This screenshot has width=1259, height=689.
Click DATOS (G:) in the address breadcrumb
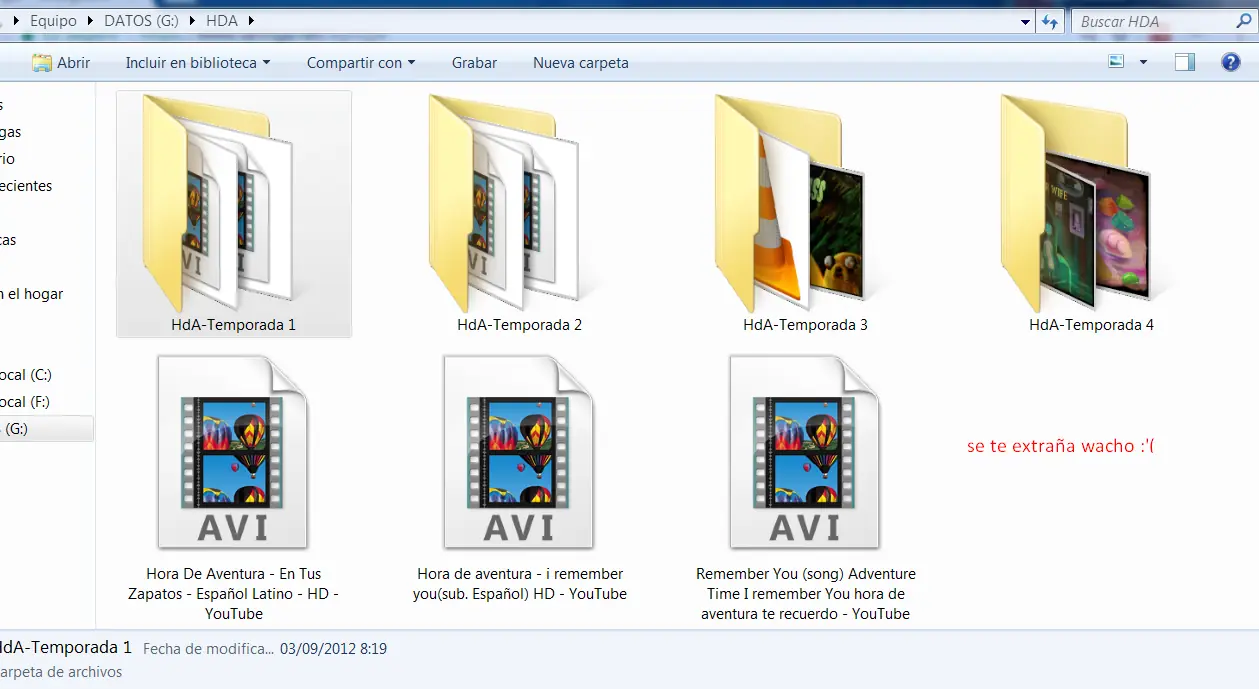pos(141,20)
